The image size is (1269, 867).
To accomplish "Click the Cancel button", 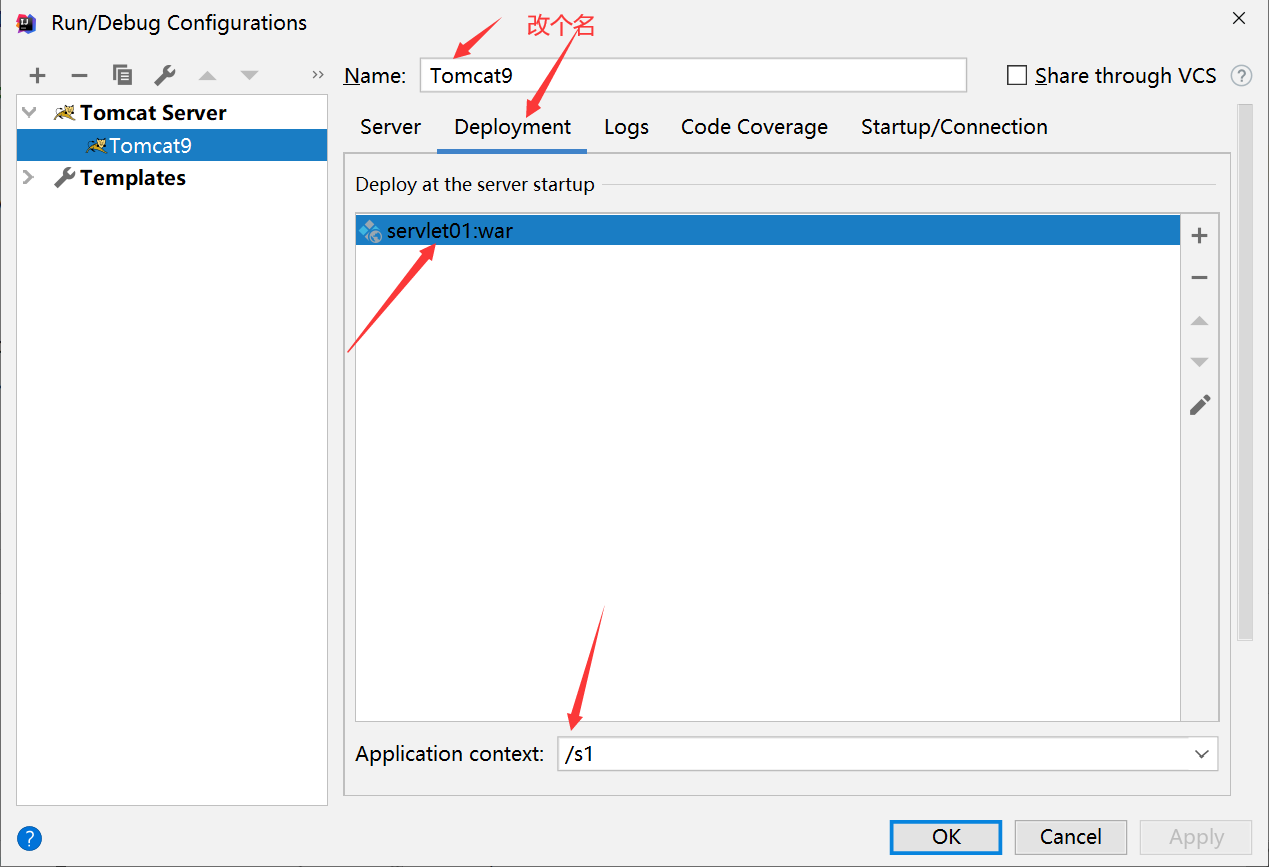I will pyautogui.click(x=1071, y=837).
